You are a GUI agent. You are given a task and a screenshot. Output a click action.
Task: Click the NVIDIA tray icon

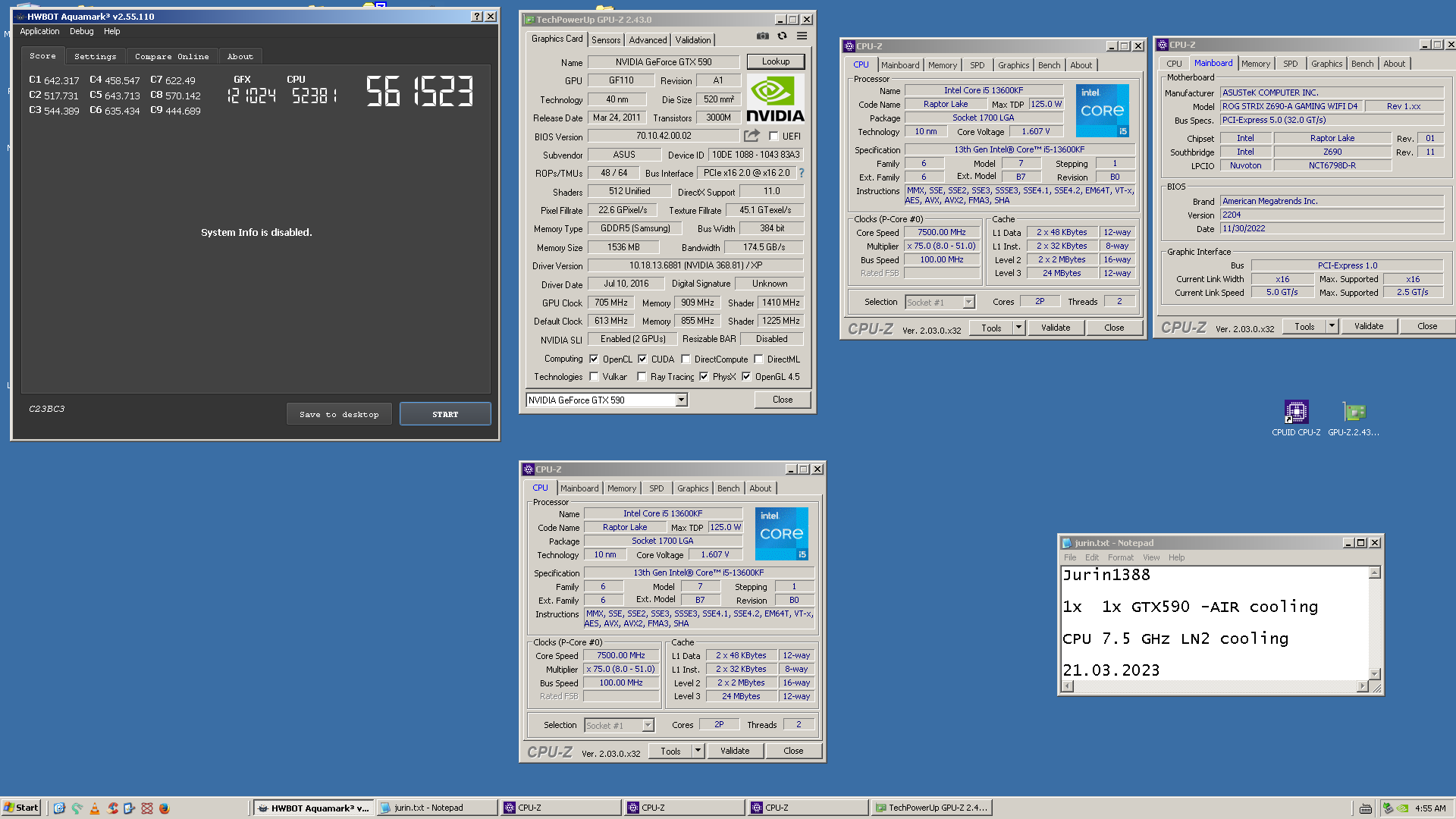[x=1403, y=808]
